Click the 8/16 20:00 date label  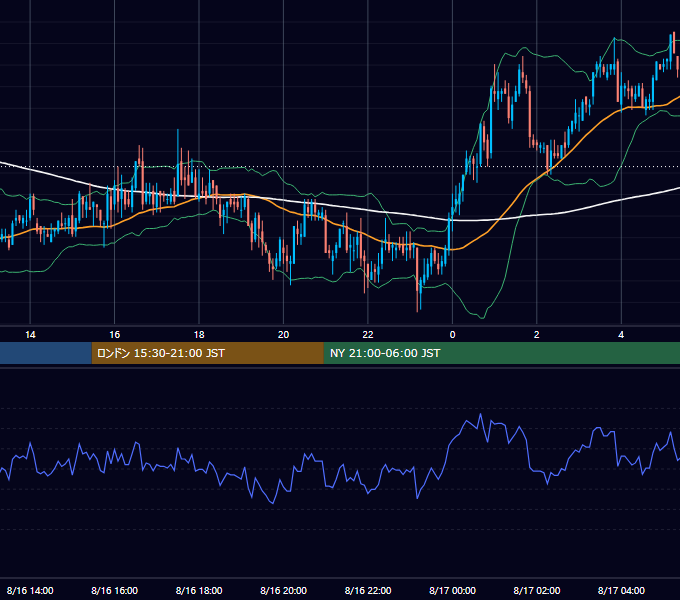pos(283,590)
